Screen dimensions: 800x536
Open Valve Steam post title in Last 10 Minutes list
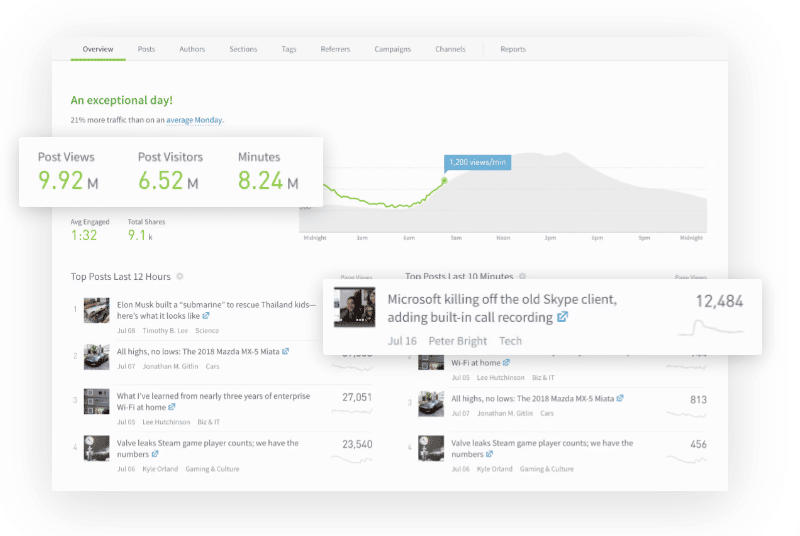(x=542, y=448)
